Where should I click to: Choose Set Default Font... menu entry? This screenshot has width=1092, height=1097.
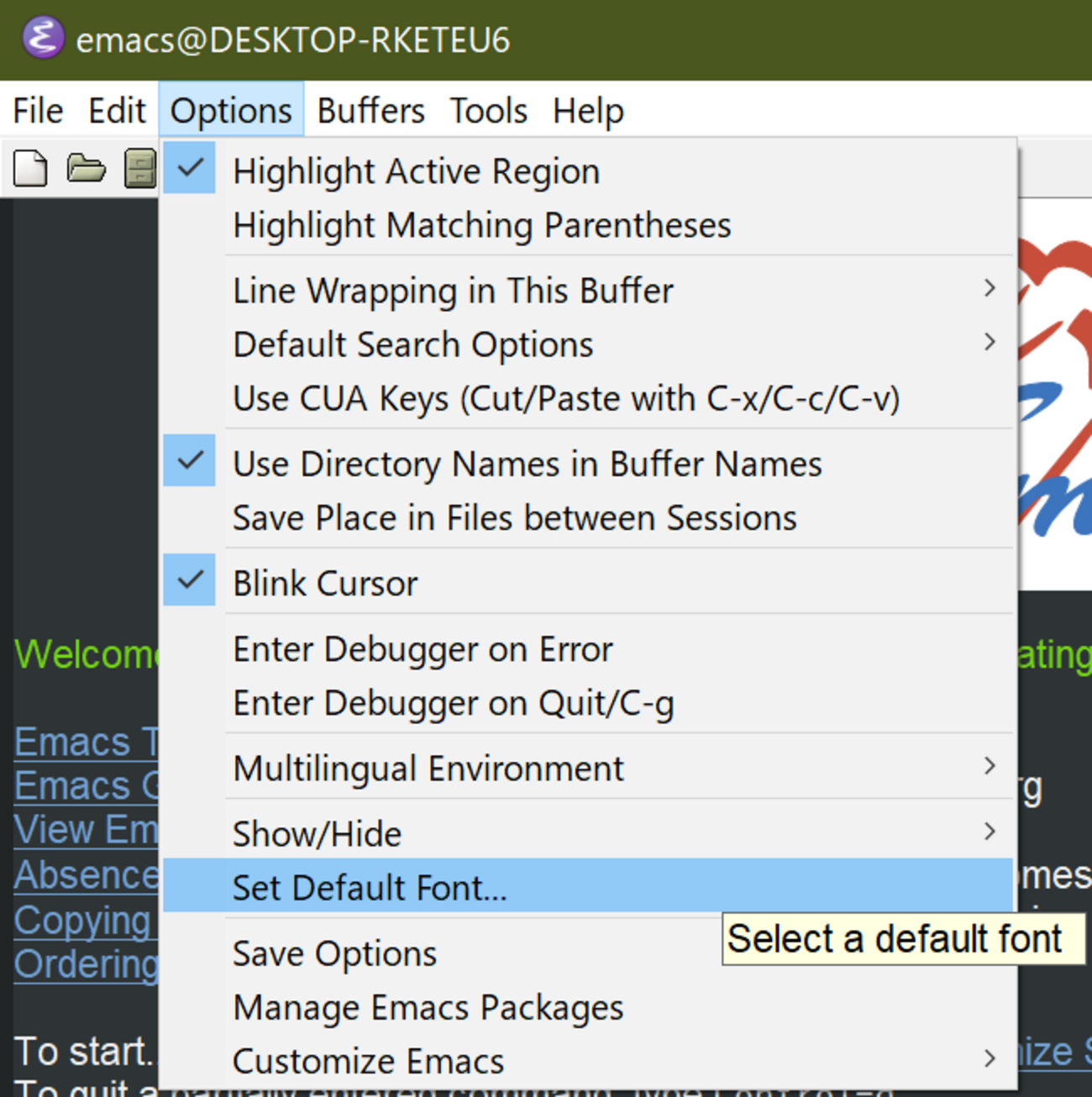[588, 887]
